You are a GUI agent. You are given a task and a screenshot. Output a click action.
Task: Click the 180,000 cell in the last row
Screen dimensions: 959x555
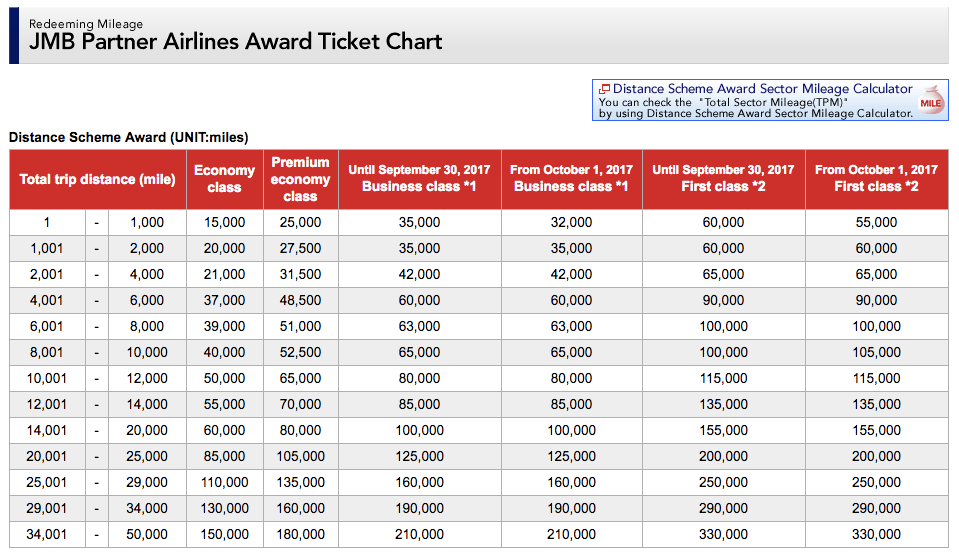coord(300,534)
